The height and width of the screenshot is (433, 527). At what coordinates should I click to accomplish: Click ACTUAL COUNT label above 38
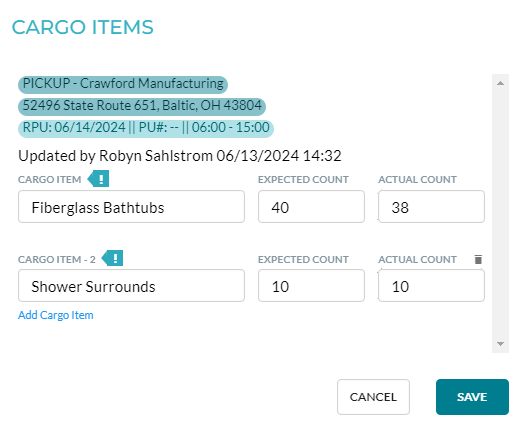click(x=417, y=180)
